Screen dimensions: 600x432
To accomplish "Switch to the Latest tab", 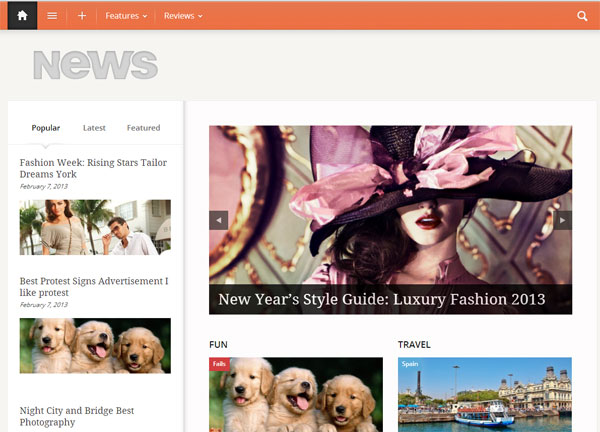I will 94,128.
